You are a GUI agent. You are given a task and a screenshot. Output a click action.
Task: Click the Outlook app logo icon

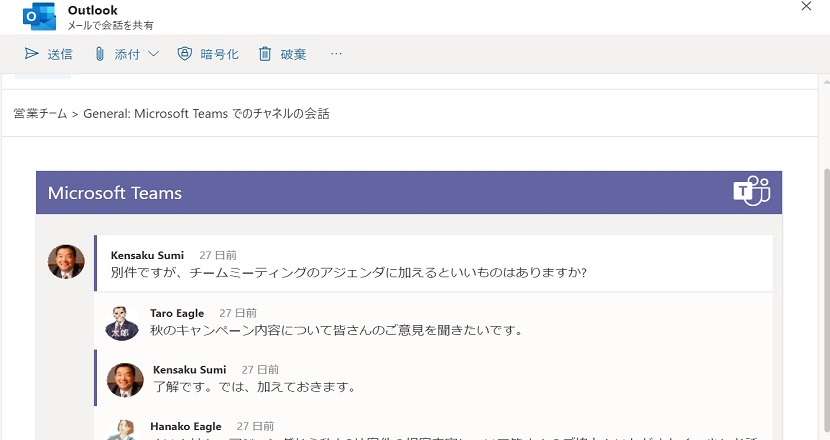point(40,16)
